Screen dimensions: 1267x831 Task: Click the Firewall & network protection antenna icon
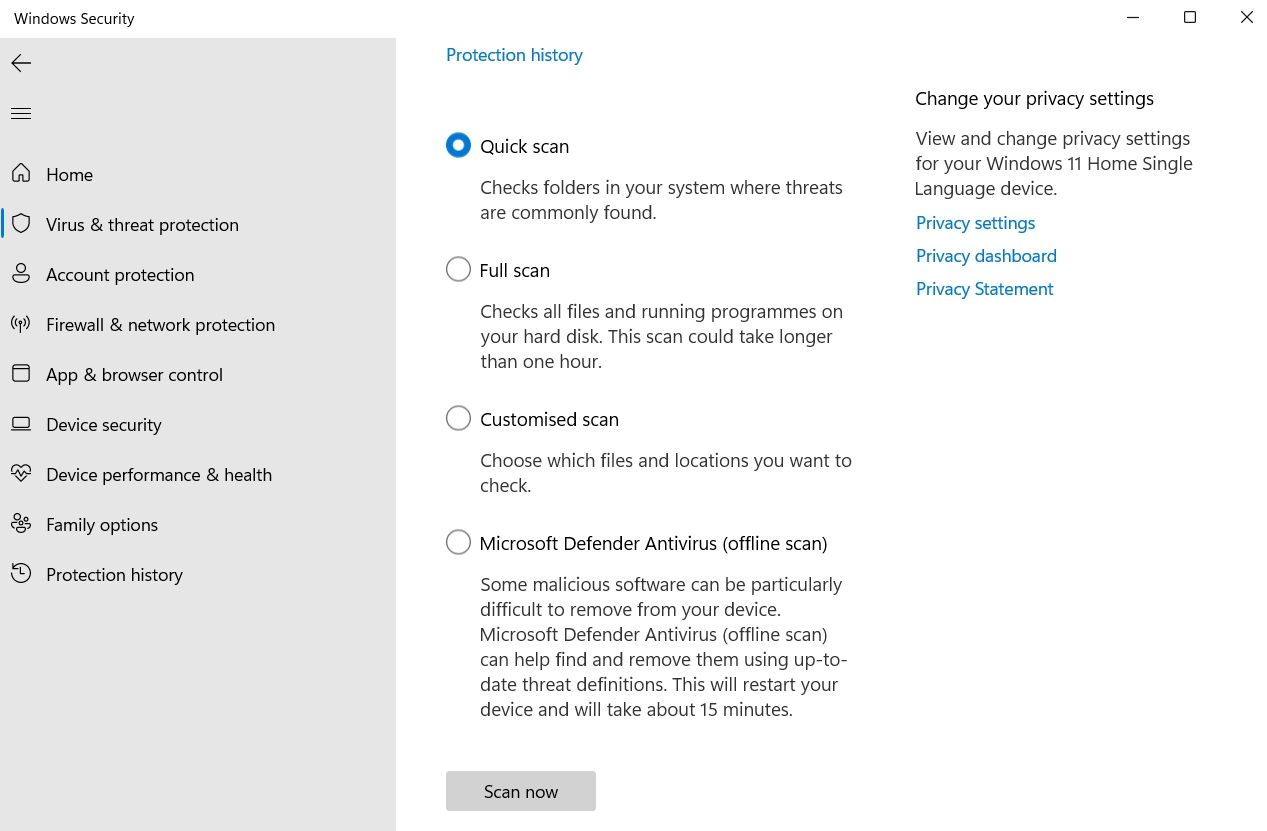coord(21,324)
